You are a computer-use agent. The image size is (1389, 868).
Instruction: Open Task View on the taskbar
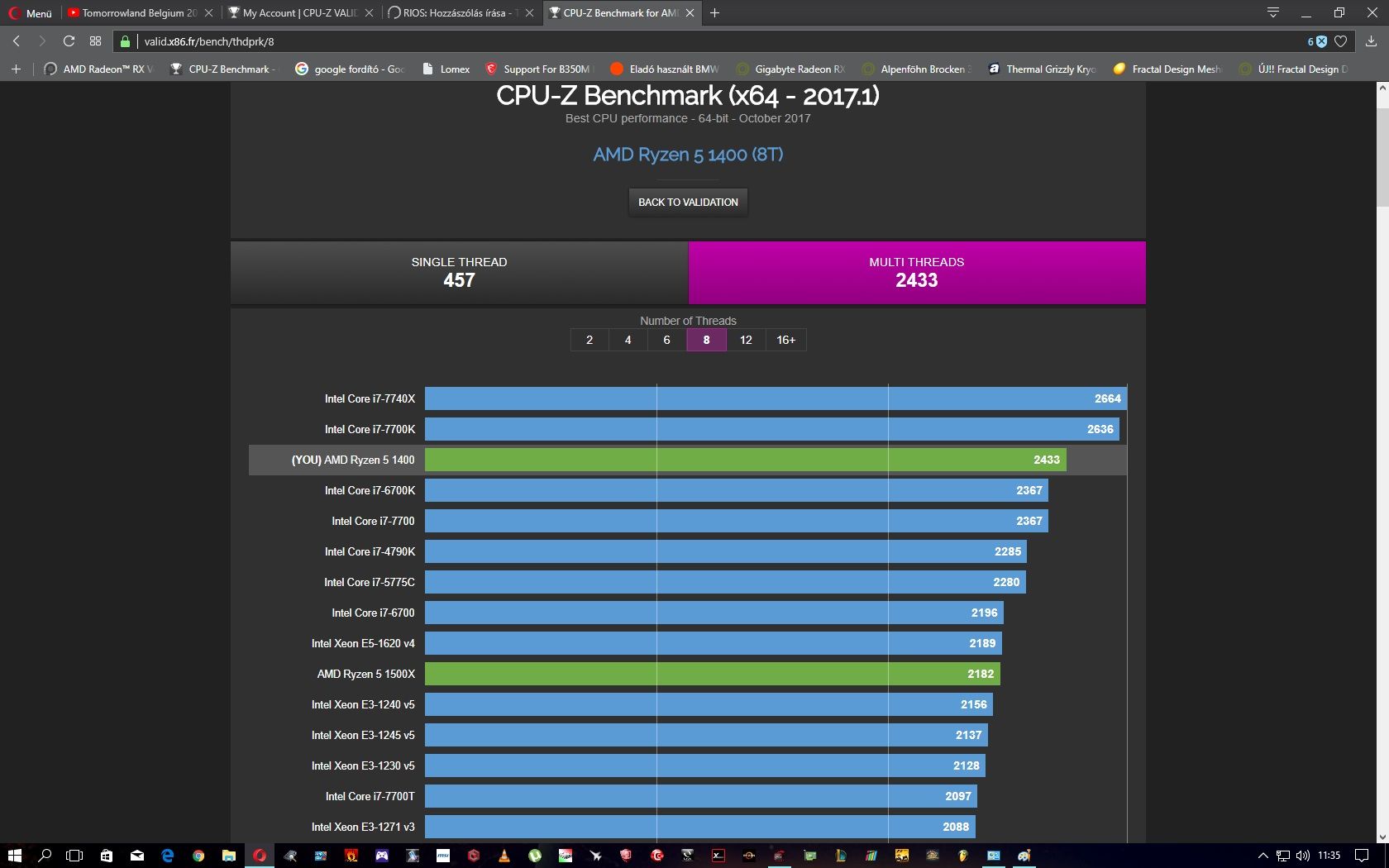(x=74, y=856)
